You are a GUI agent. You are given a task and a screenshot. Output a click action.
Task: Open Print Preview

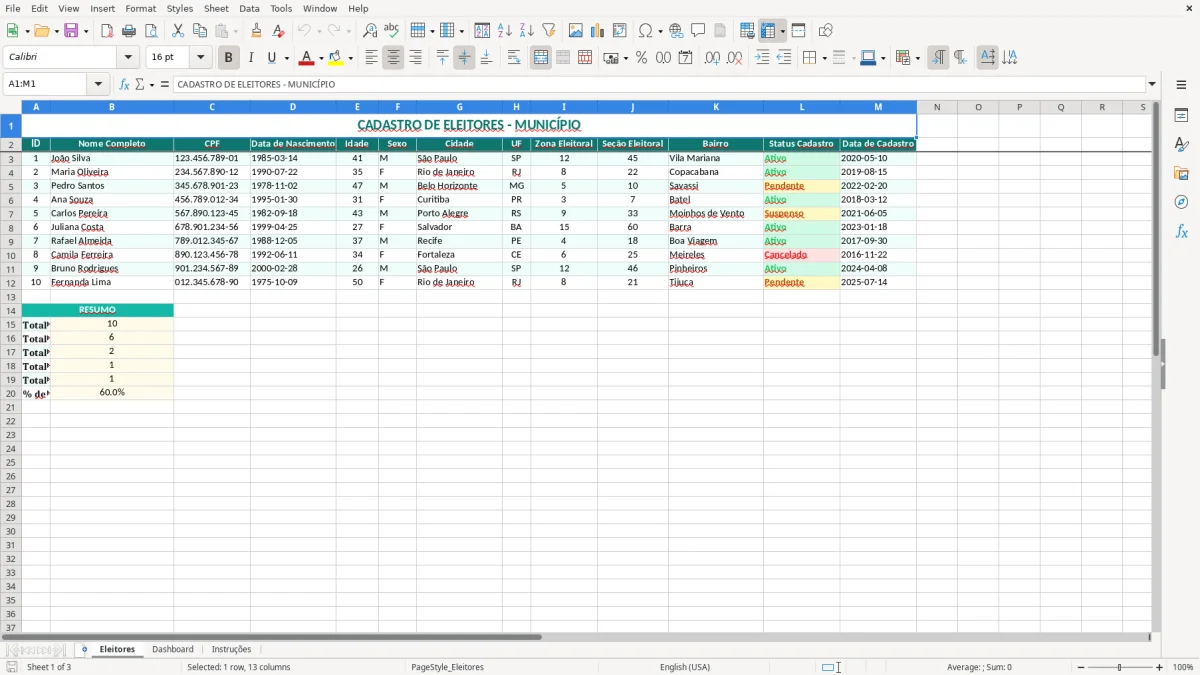[x=151, y=31]
